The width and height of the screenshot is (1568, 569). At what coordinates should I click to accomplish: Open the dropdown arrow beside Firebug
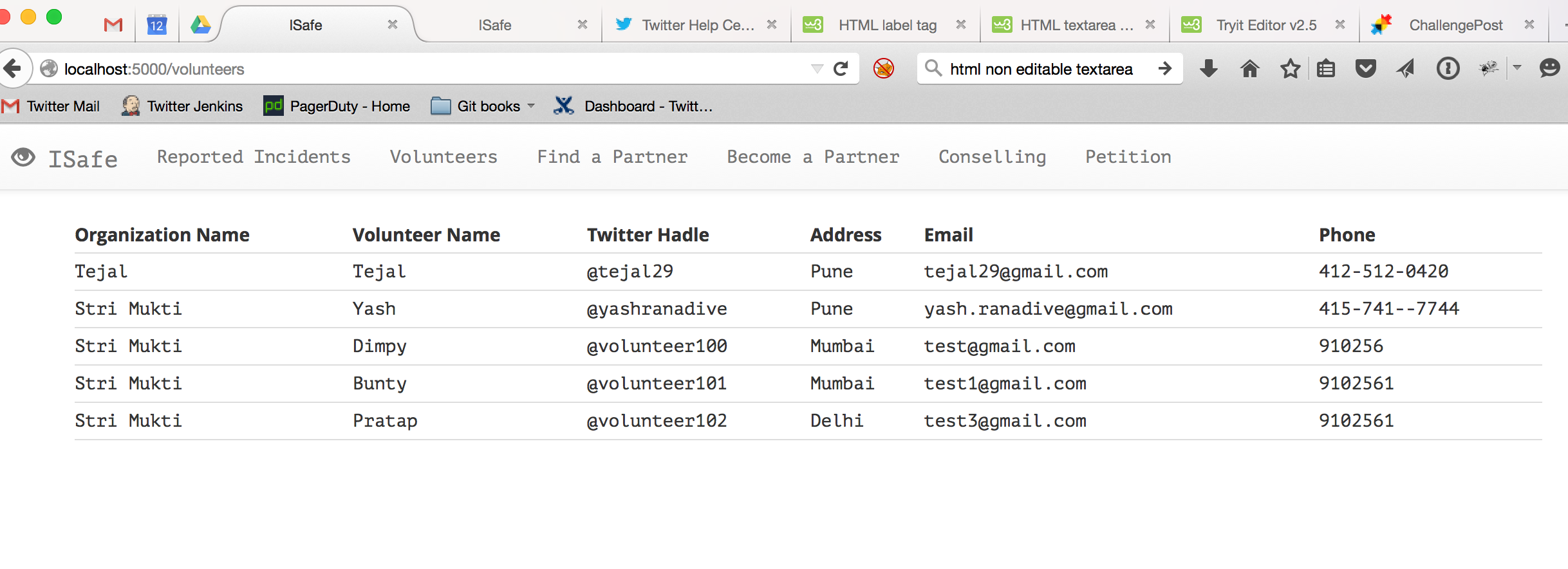(x=1517, y=68)
